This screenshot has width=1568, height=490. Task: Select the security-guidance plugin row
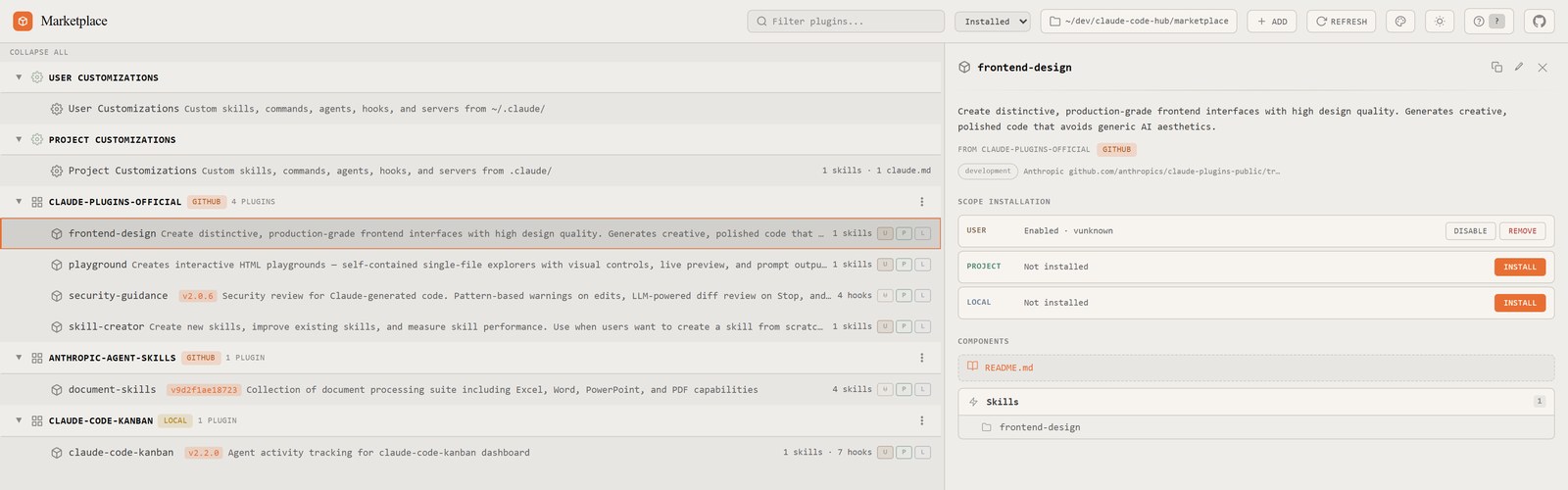(x=470, y=296)
